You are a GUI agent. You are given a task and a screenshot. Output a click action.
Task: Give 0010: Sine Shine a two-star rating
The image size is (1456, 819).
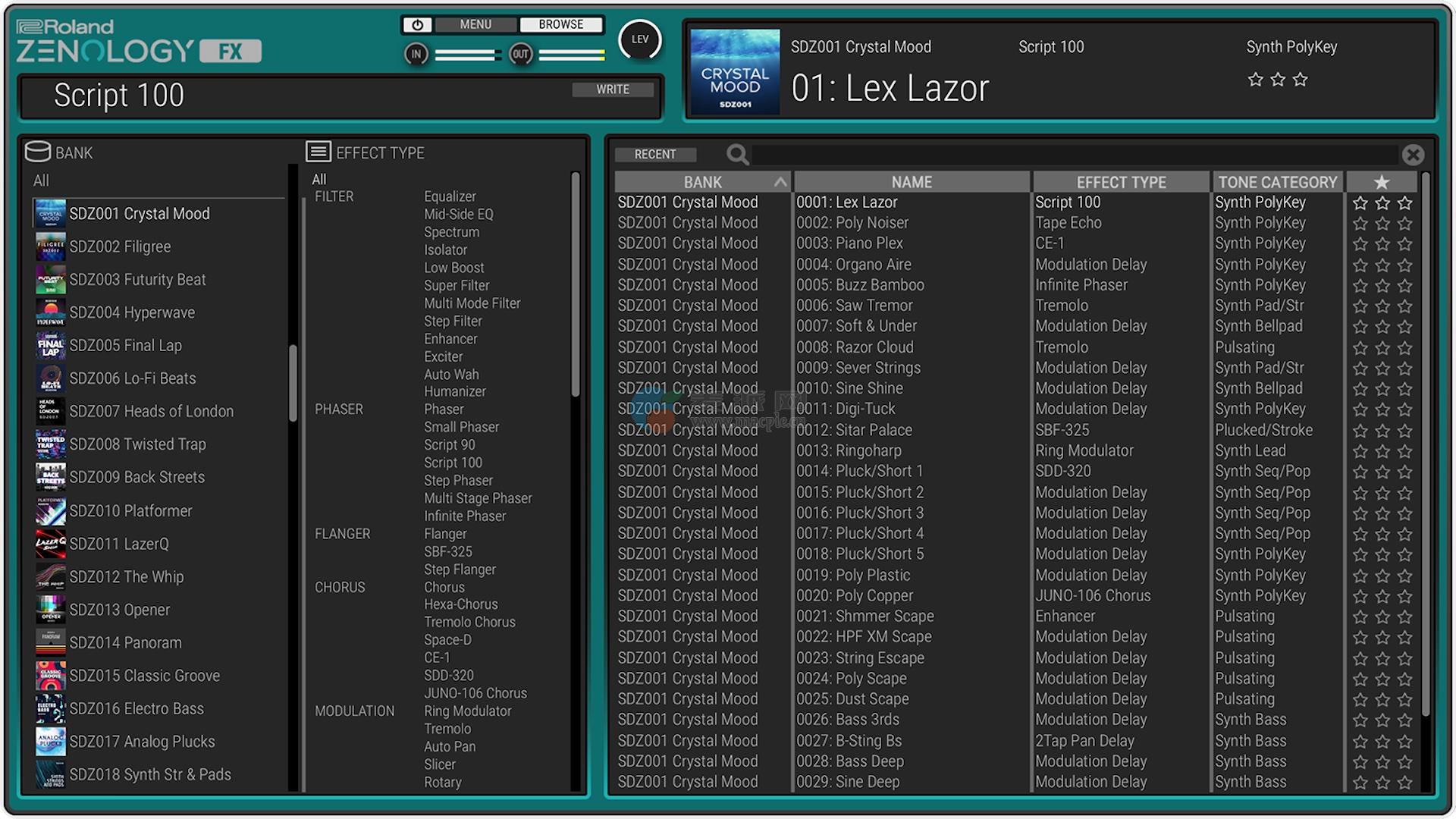coord(1382,389)
